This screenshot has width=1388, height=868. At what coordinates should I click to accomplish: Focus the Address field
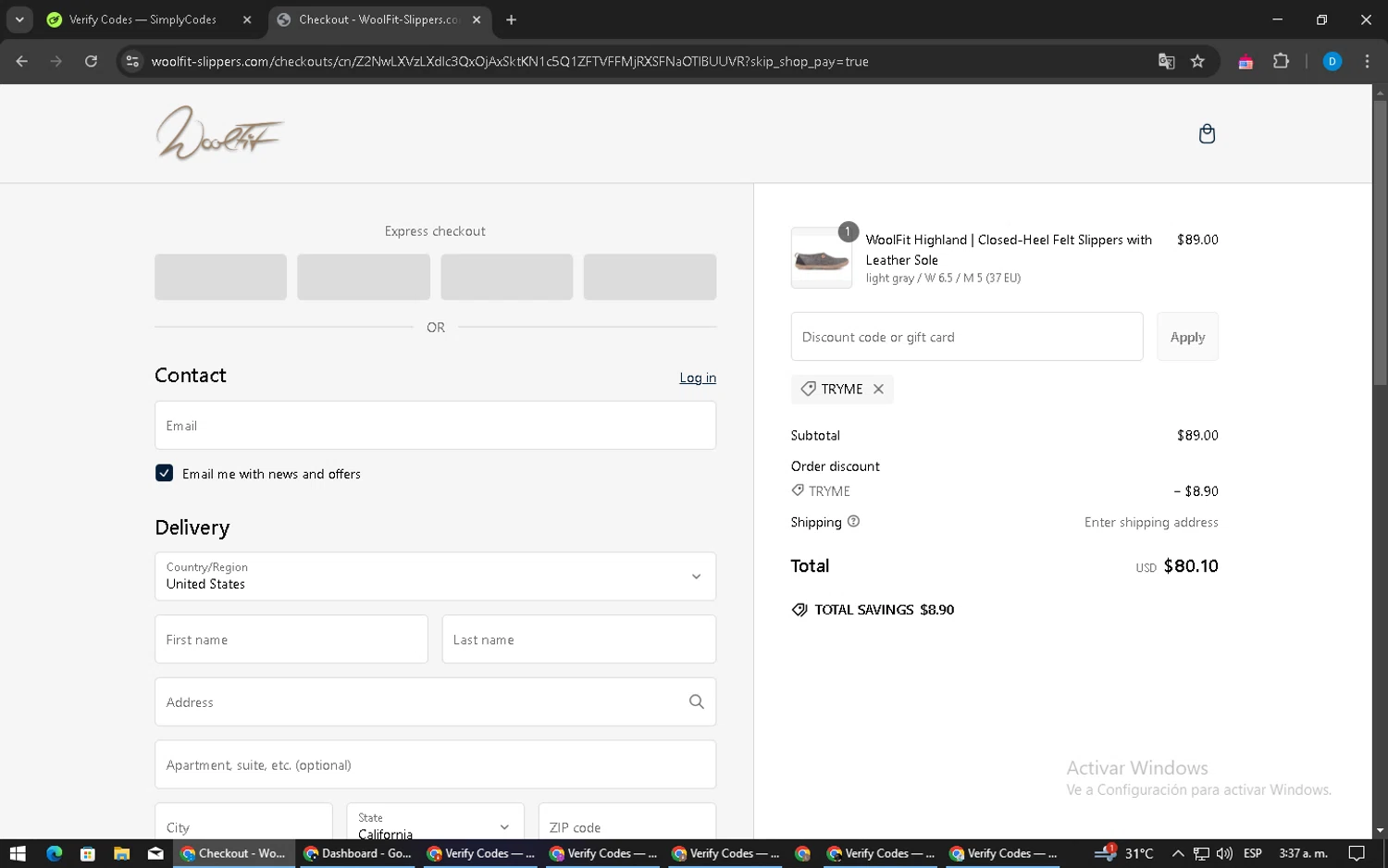(x=435, y=701)
